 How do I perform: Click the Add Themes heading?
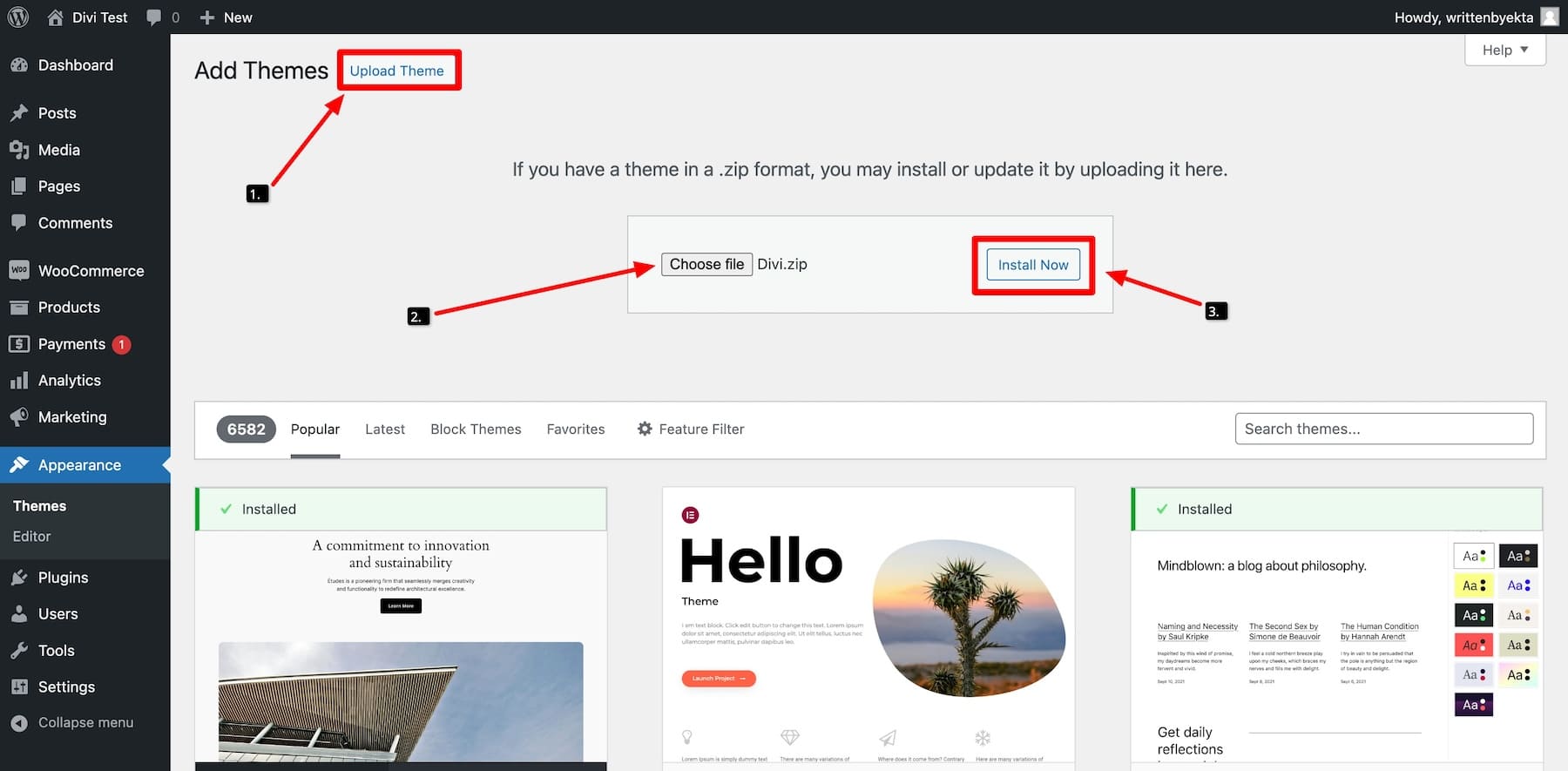click(261, 71)
